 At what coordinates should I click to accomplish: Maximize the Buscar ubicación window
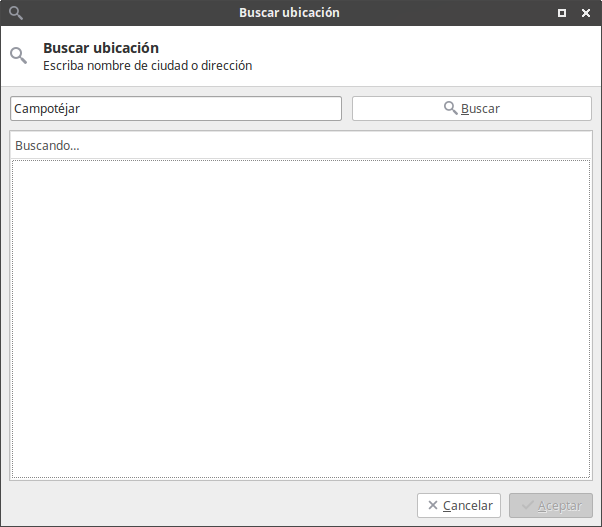click(562, 13)
